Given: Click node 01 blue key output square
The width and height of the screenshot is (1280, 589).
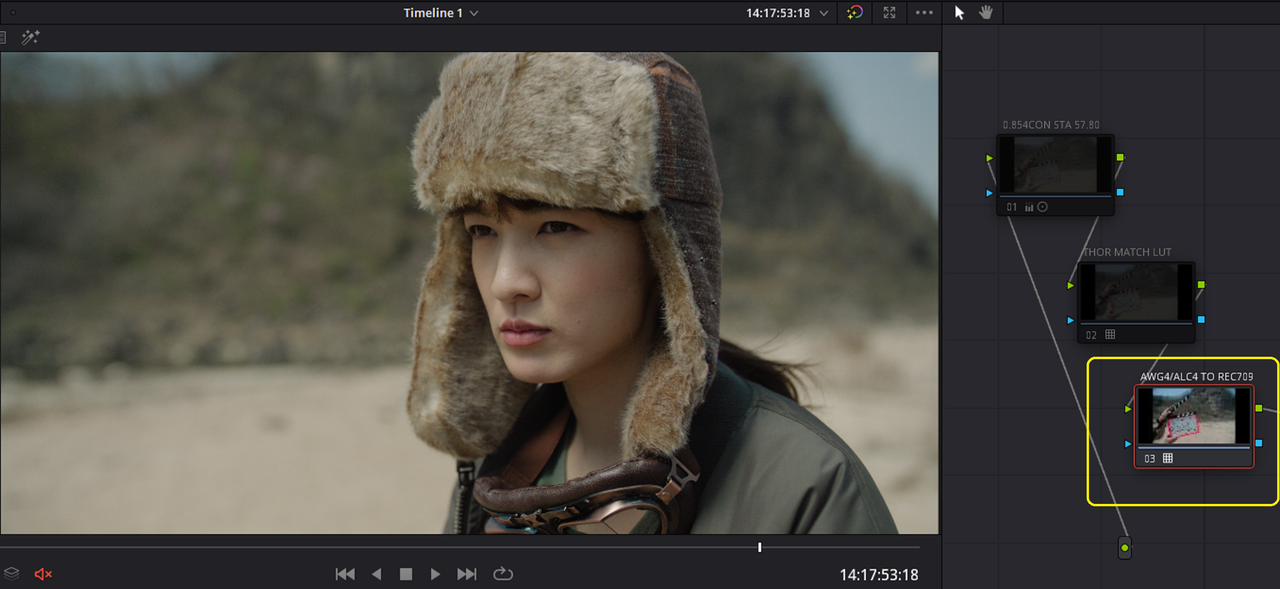Looking at the screenshot, I should point(1120,192).
